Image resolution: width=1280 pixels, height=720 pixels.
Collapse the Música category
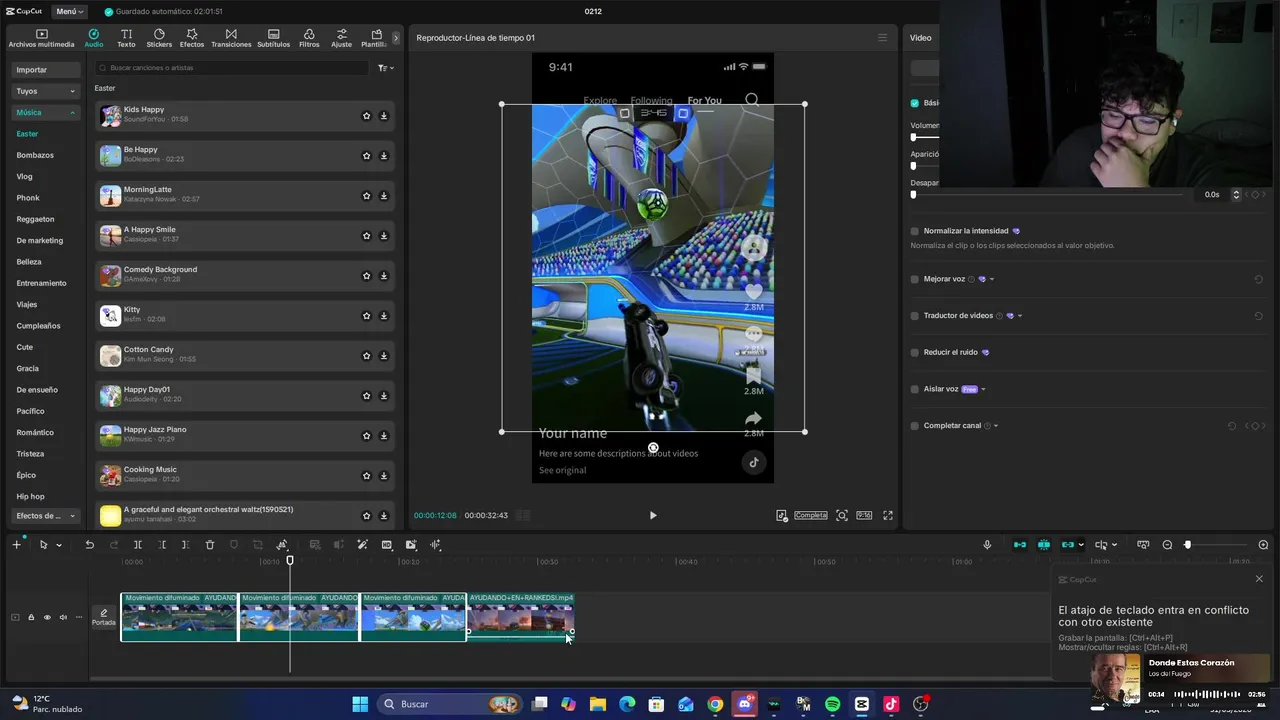[x=46, y=113]
